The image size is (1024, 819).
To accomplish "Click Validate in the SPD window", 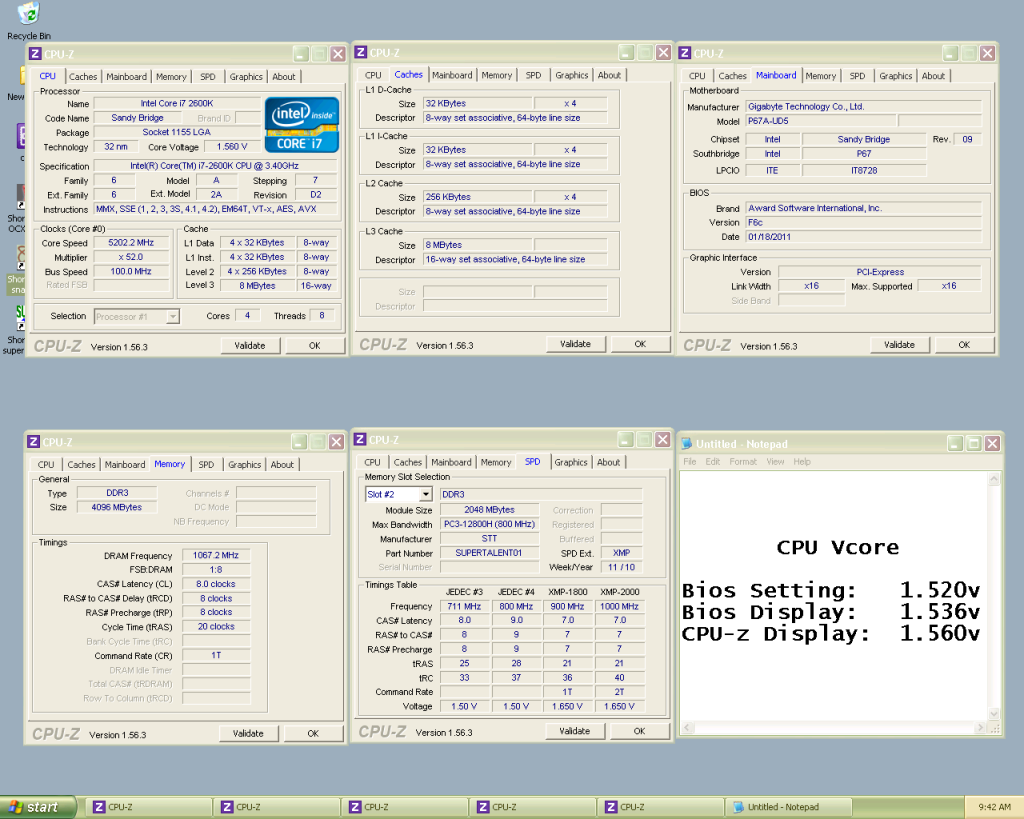I will tap(574, 731).
